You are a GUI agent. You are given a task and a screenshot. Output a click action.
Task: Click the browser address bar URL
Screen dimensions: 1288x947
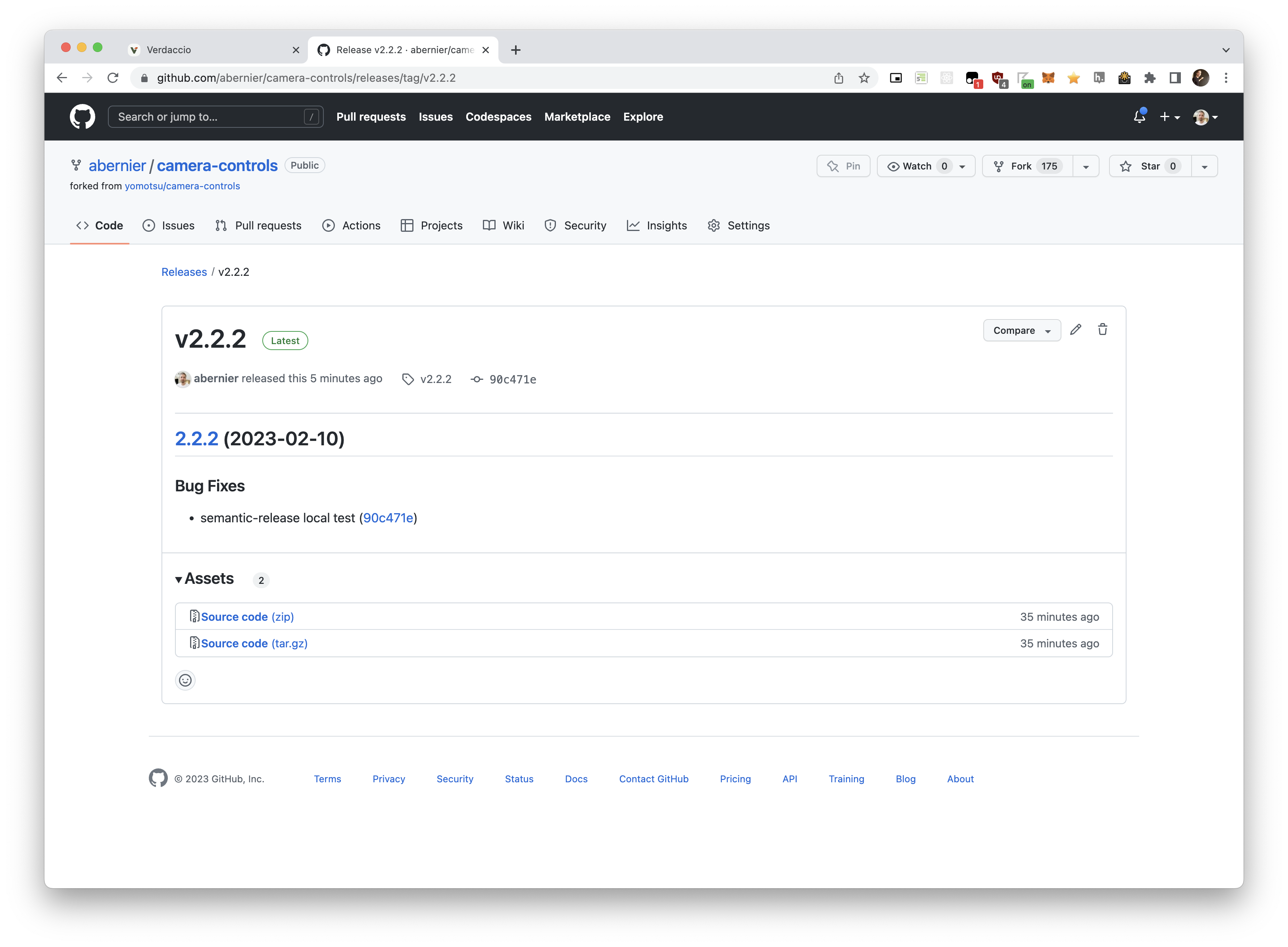pyautogui.click(x=306, y=78)
